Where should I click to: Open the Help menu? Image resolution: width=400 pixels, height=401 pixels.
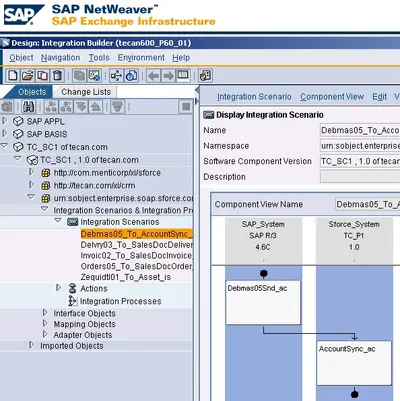click(x=181, y=58)
